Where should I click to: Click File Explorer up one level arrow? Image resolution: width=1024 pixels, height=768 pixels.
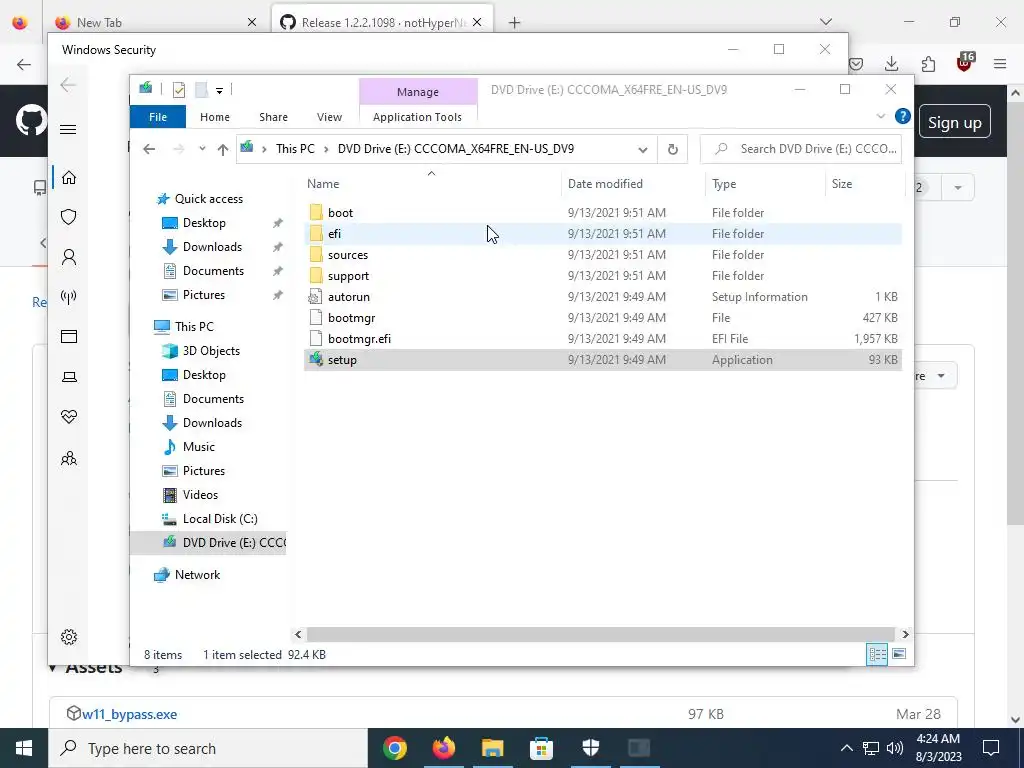(x=223, y=149)
